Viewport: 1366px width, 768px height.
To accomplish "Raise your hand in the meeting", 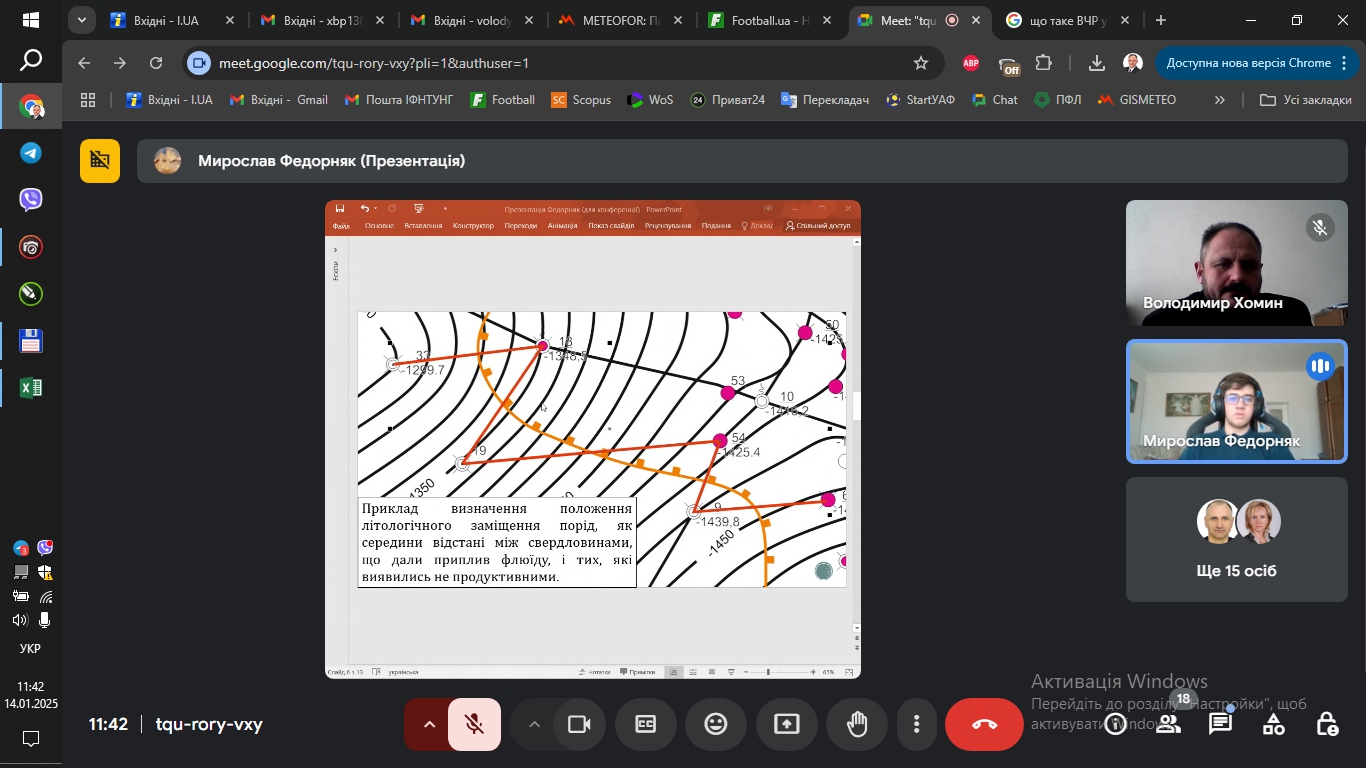I will coord(857,724).
